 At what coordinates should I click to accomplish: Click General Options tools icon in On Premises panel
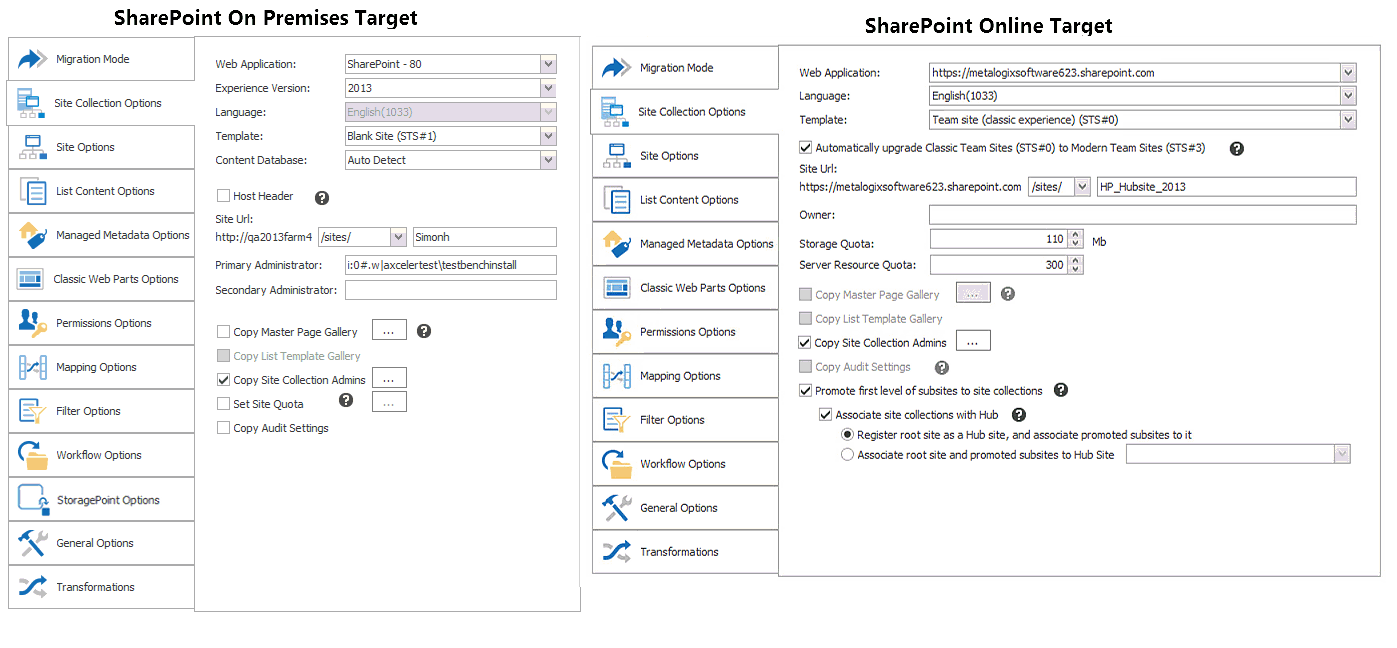click(33, 543)
